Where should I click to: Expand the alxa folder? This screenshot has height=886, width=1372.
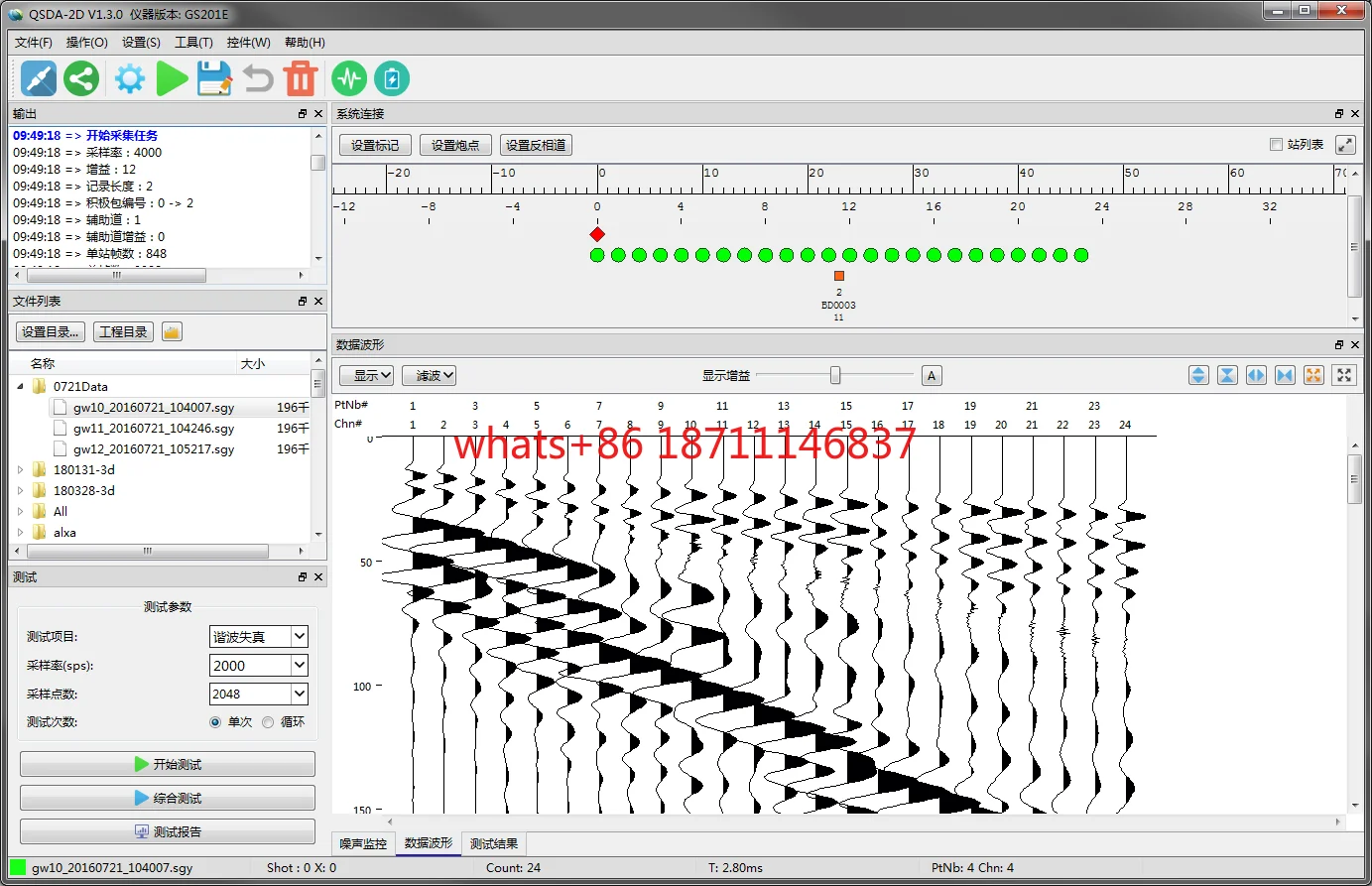21,533
